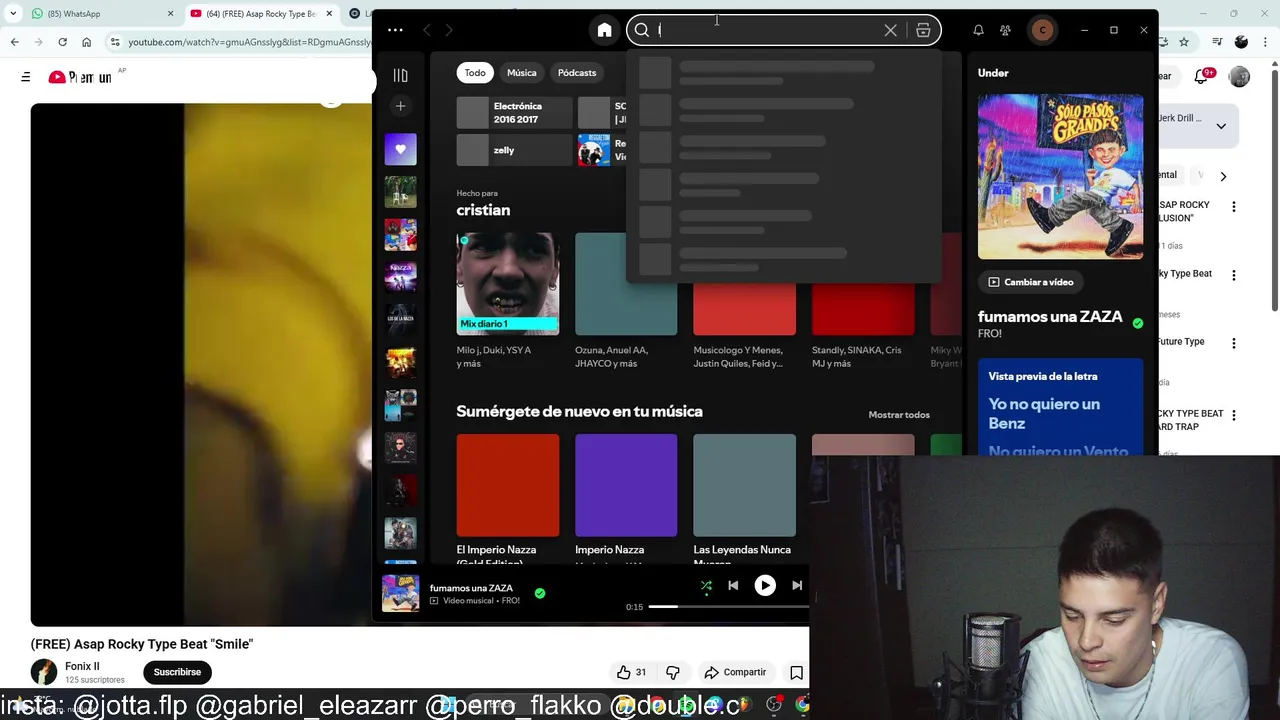The width and height of the screenshot is (1280, 720).
Task: Click Chrome address bar URL
Action: (248, 42)
